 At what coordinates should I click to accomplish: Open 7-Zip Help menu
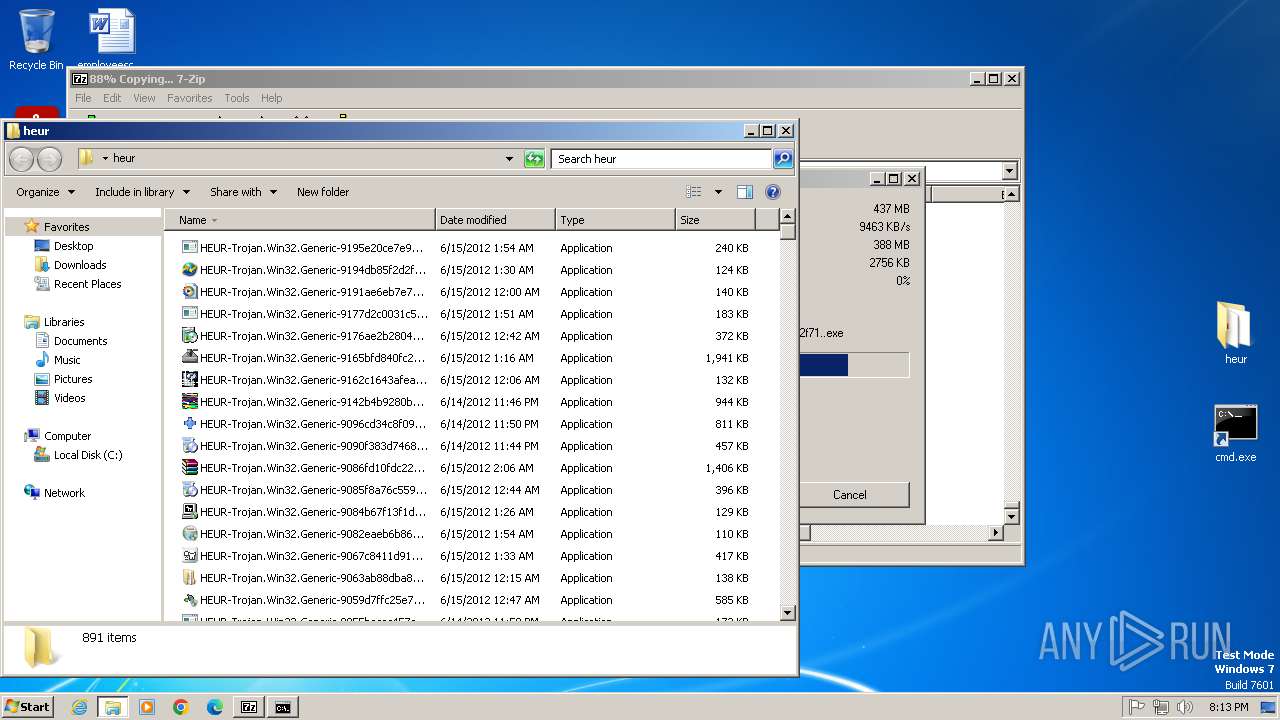(271, 98)
